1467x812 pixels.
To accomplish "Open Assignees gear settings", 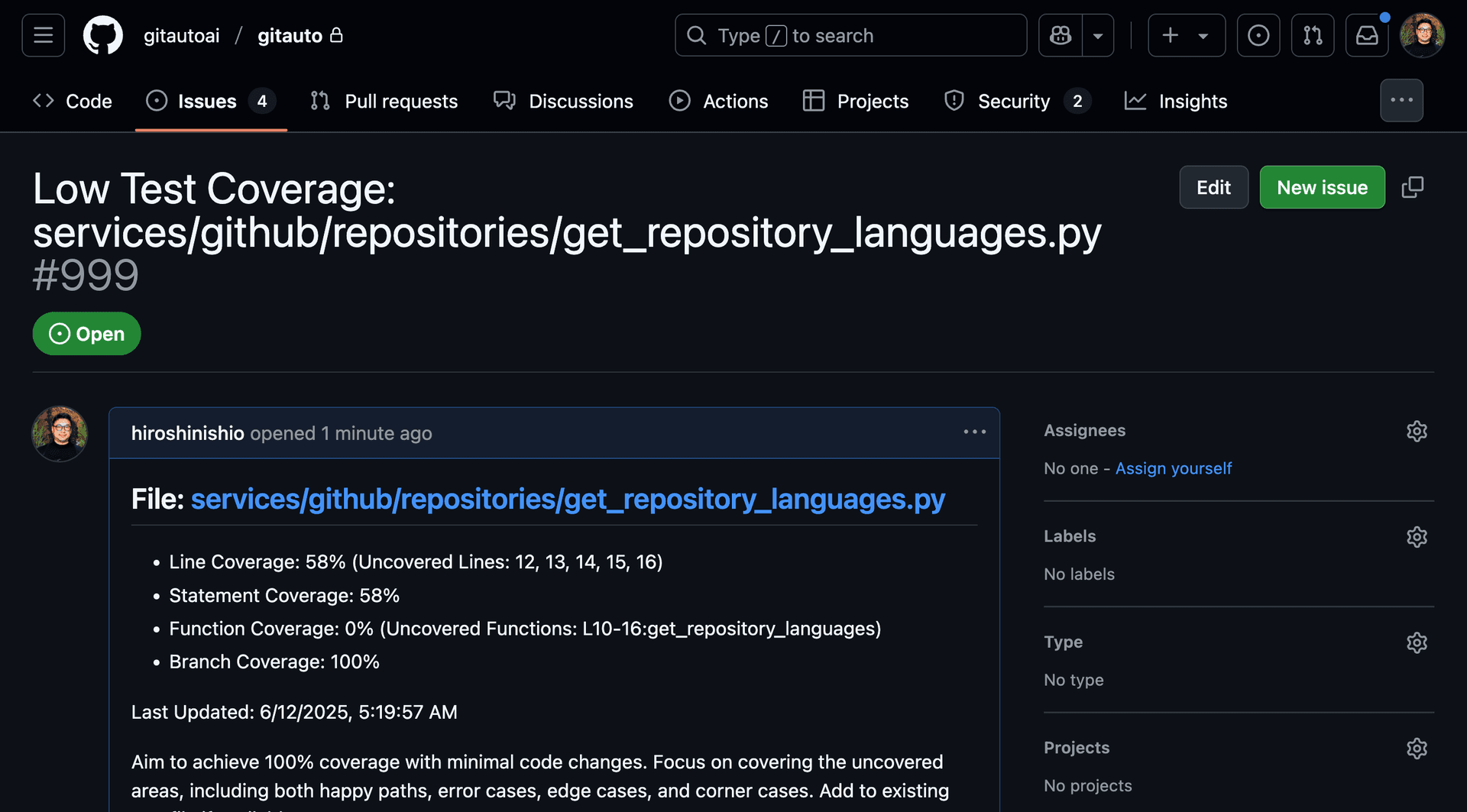I will [x=1417, y=431].
